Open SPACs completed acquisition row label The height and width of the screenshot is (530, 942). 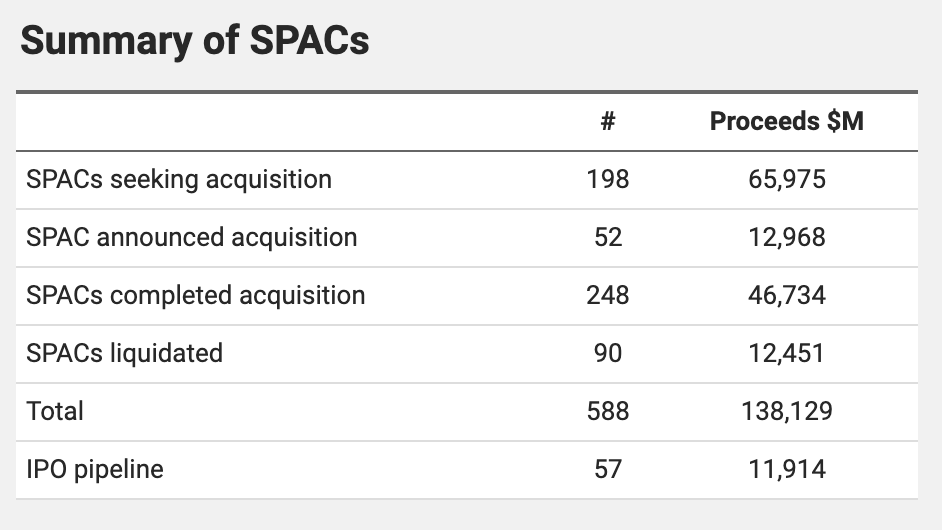coord(196,296)
